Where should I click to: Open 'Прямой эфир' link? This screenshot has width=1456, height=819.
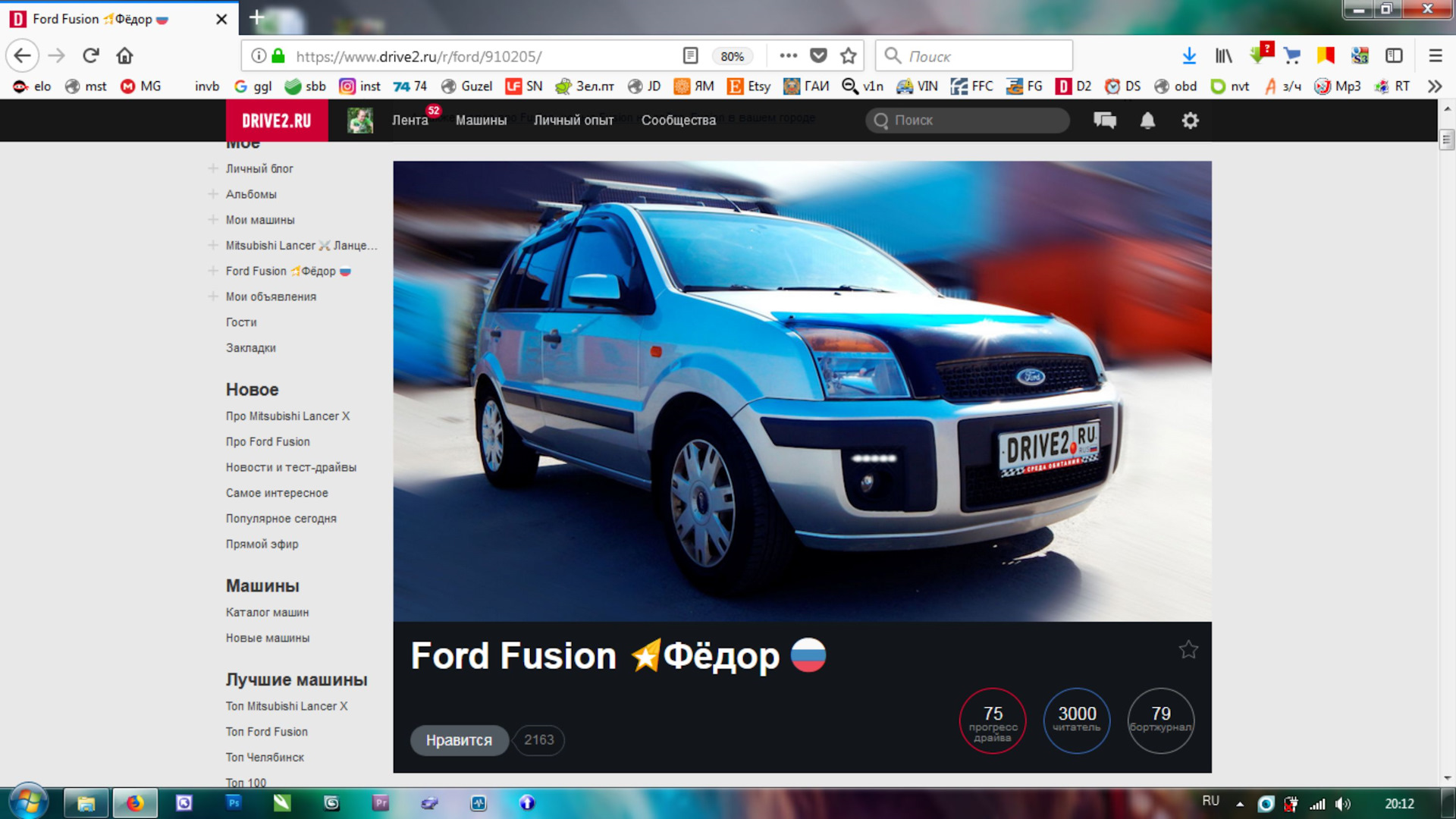[x=262, y=544]
